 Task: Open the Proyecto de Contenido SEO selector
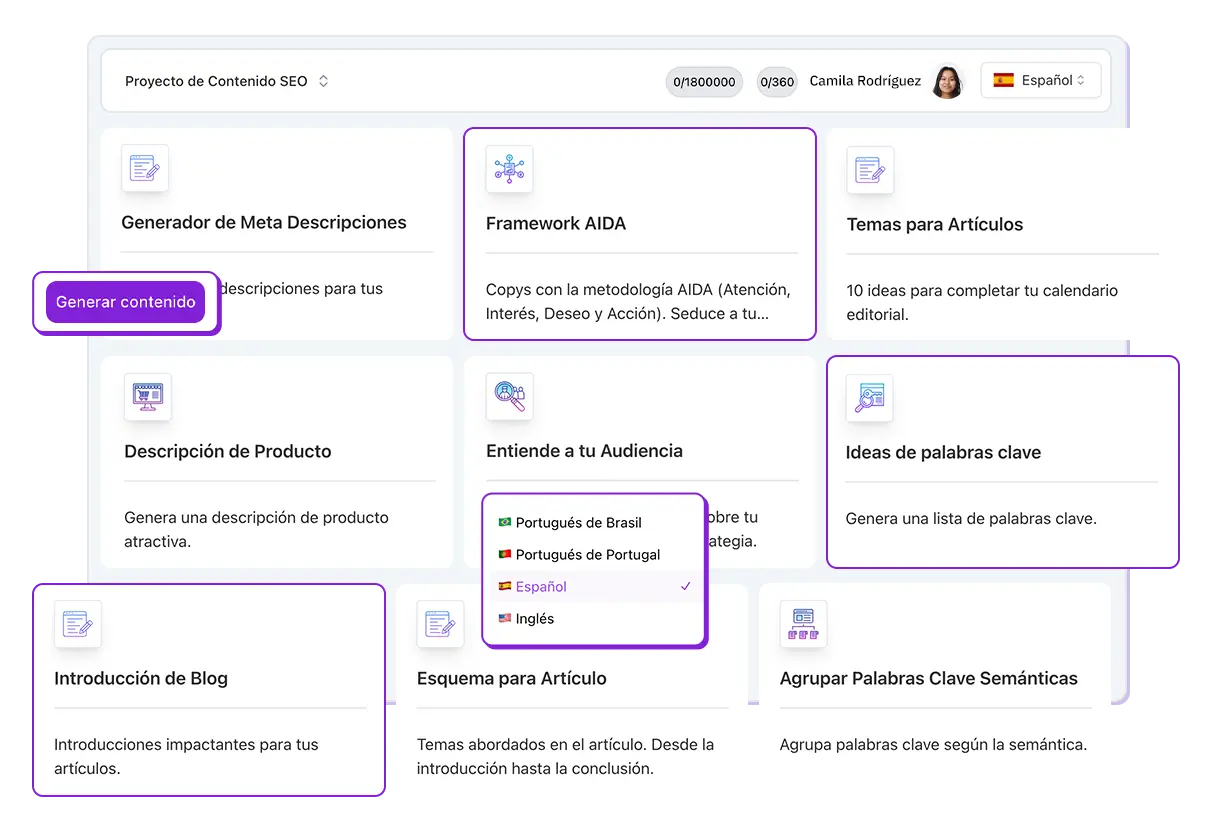[227, 81]
